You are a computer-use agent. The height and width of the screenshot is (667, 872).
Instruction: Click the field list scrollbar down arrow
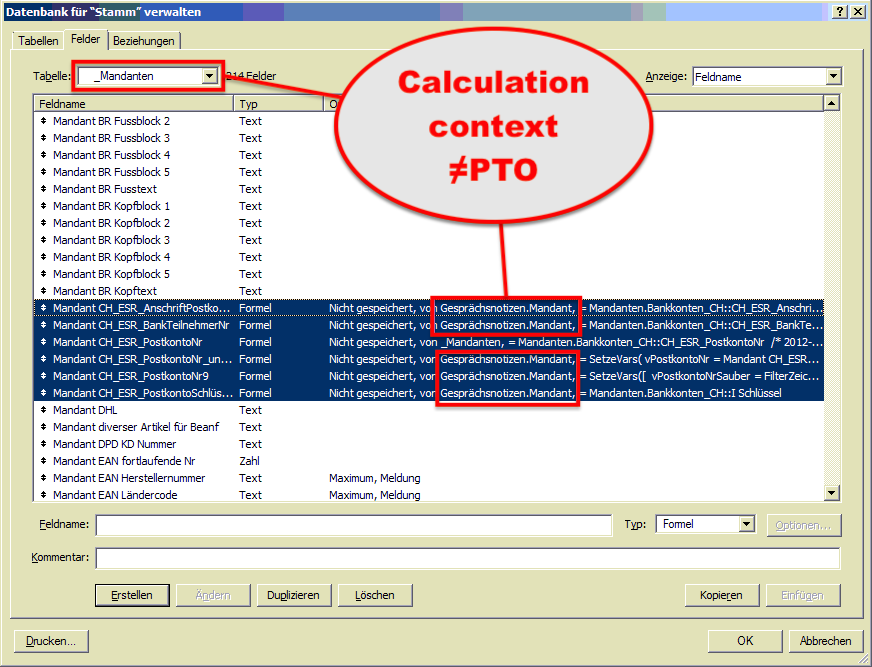click(x=832, y=492)
